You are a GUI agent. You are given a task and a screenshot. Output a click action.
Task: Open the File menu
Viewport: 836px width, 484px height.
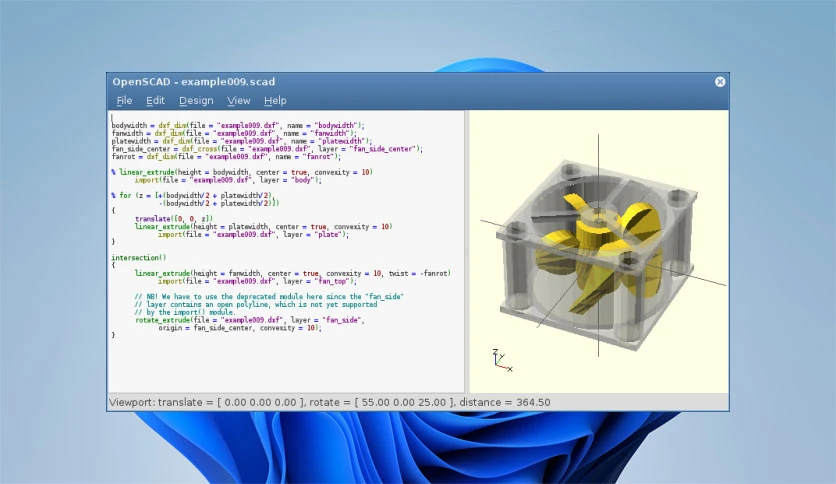click(x=124, y=100)
